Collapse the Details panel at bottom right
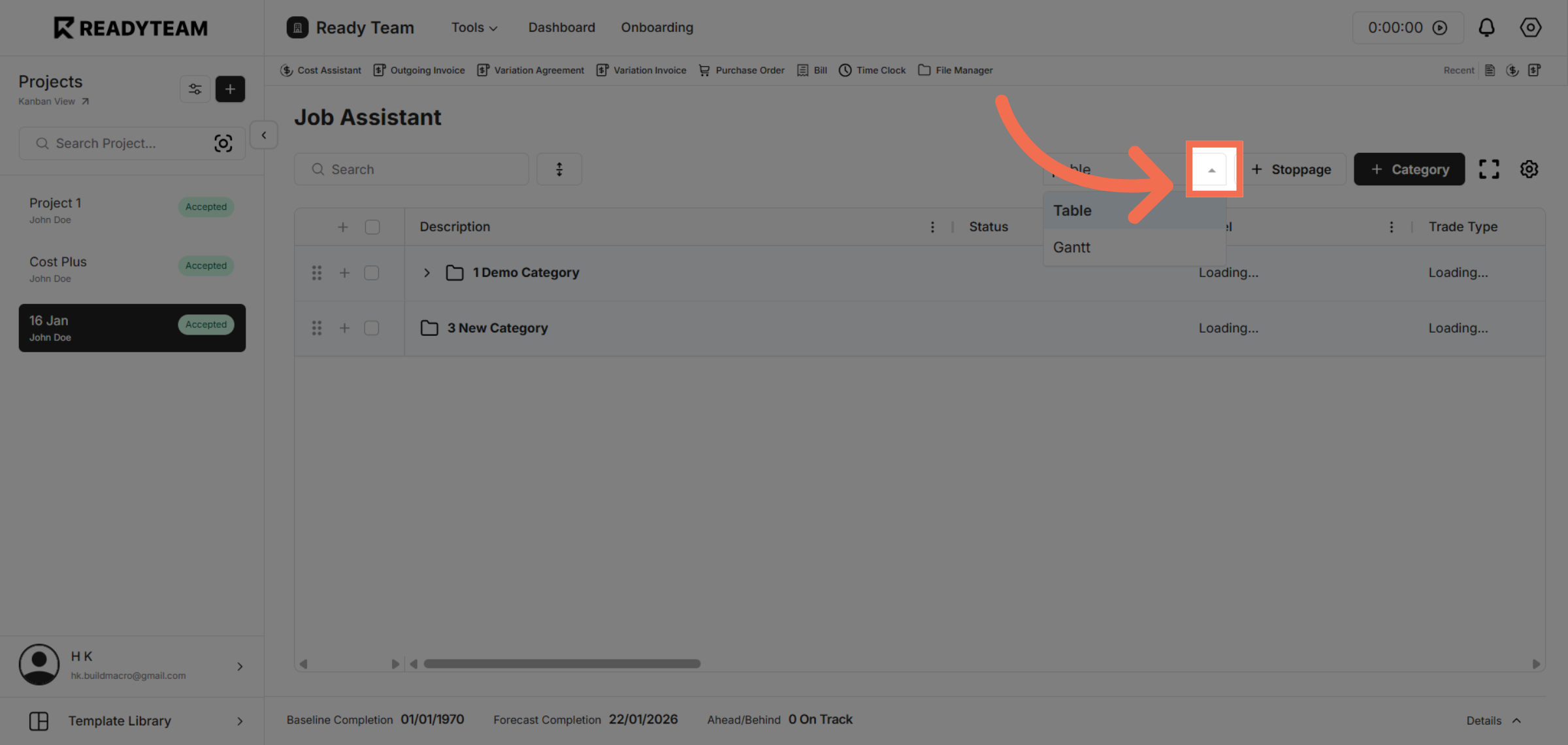The width and height of the screenshot is (1568, 745). point(1517,720)
